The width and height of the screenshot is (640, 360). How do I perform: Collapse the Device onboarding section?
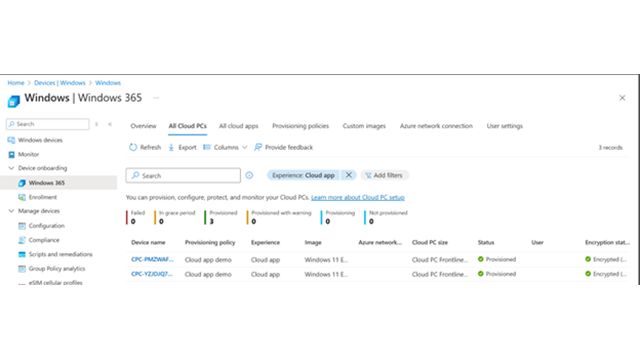[x=11, y=168]
